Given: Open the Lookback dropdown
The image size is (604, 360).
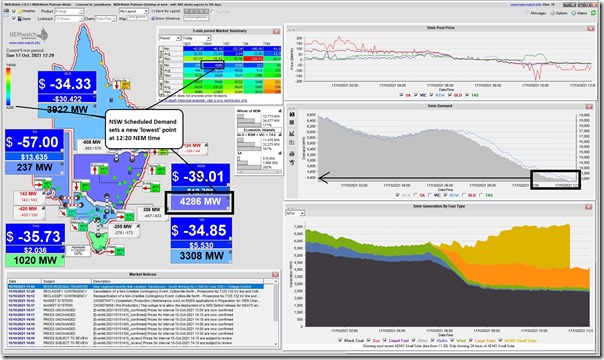Looking at the screenshot, I should tap(69, 18).
